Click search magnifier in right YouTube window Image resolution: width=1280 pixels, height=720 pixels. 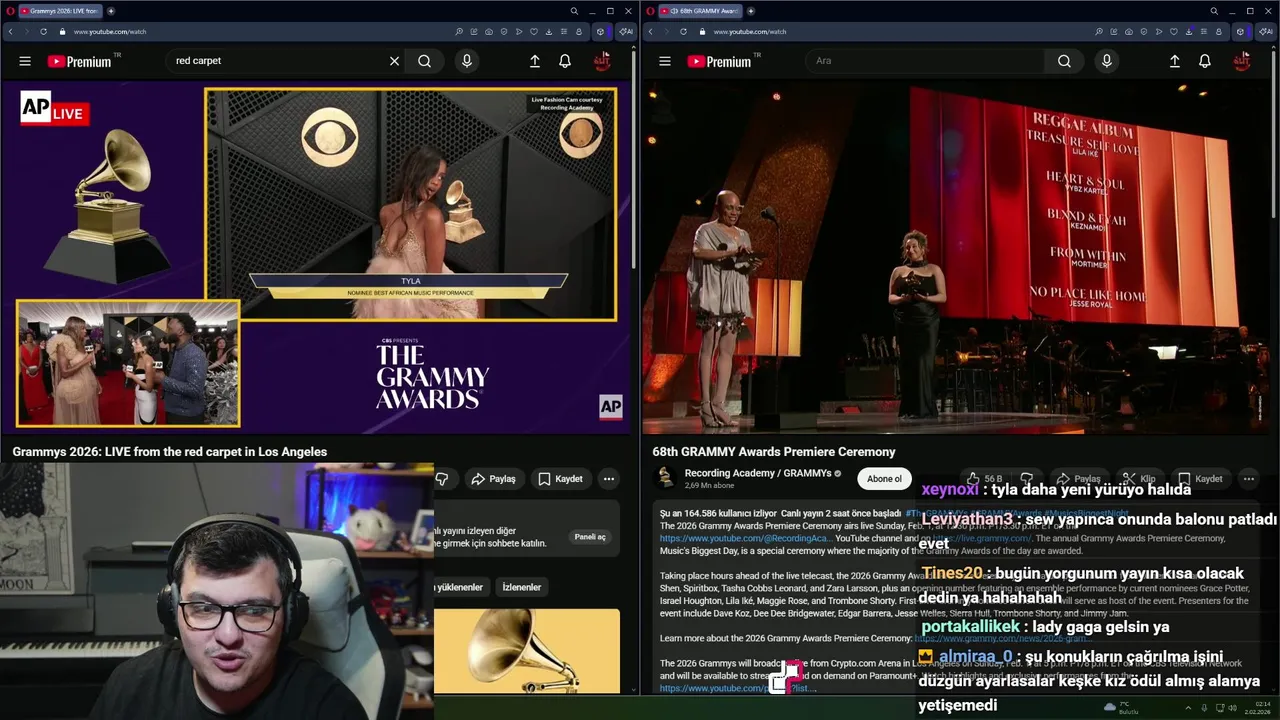[x=1064, y=61]
